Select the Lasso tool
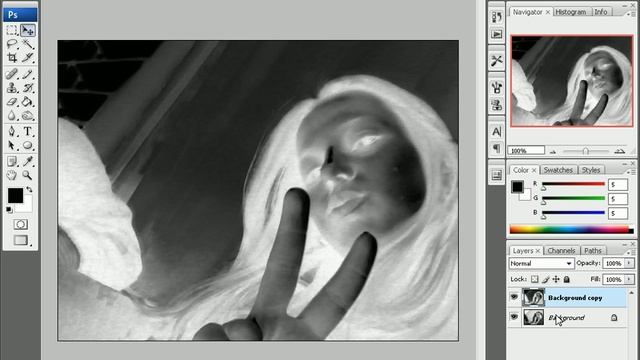This screenshot has width=640, height=360. (12, 44)
